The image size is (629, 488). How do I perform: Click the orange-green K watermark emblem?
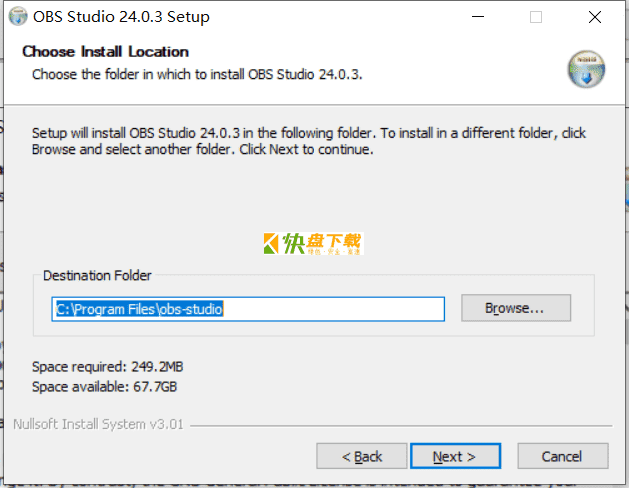[x=271, y=243]
